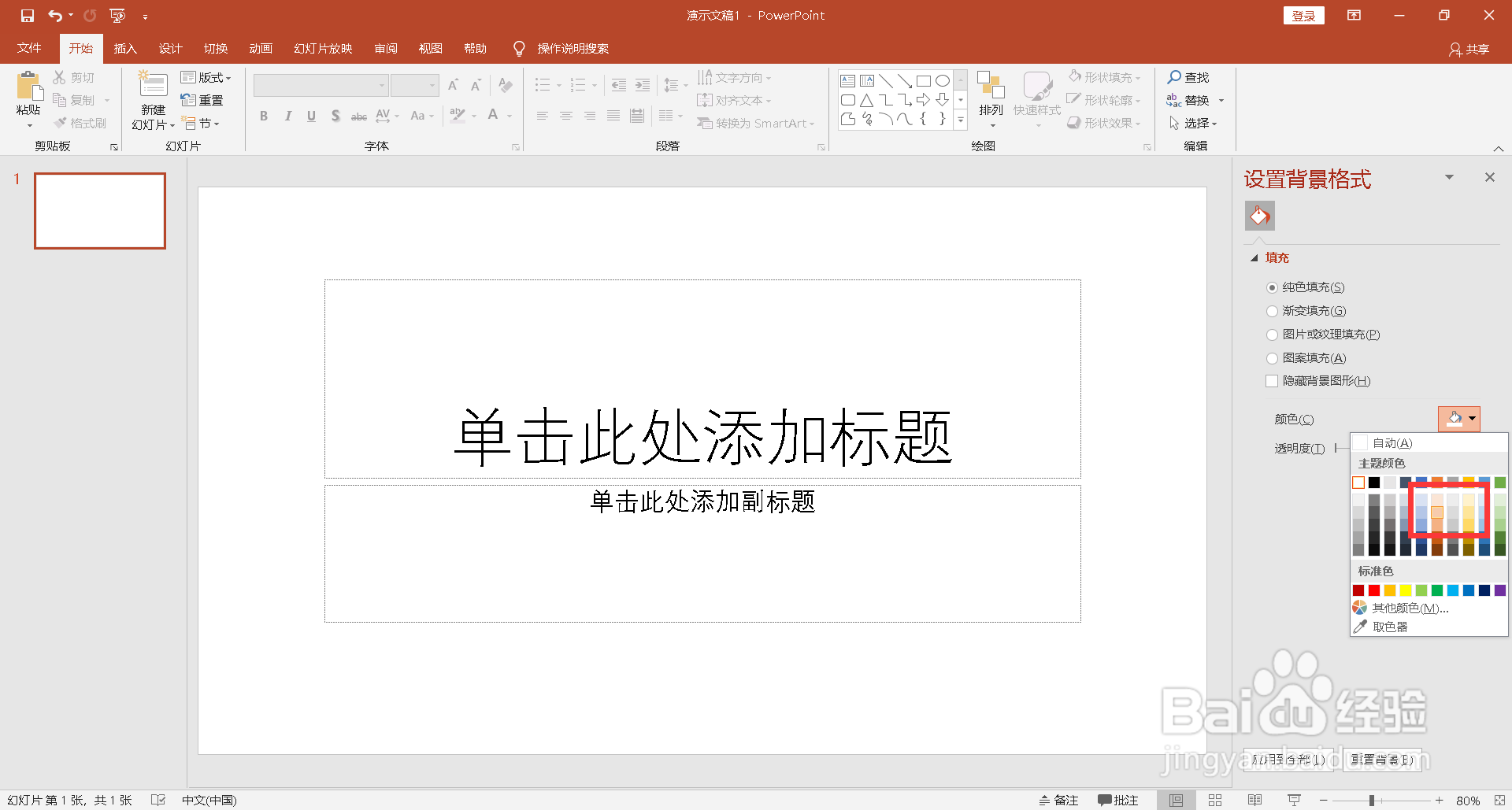The width and height of the screenshot is (1512, 810).
Task: Click the Save icon in the quick access toolbar
Action: coord(28,16)
